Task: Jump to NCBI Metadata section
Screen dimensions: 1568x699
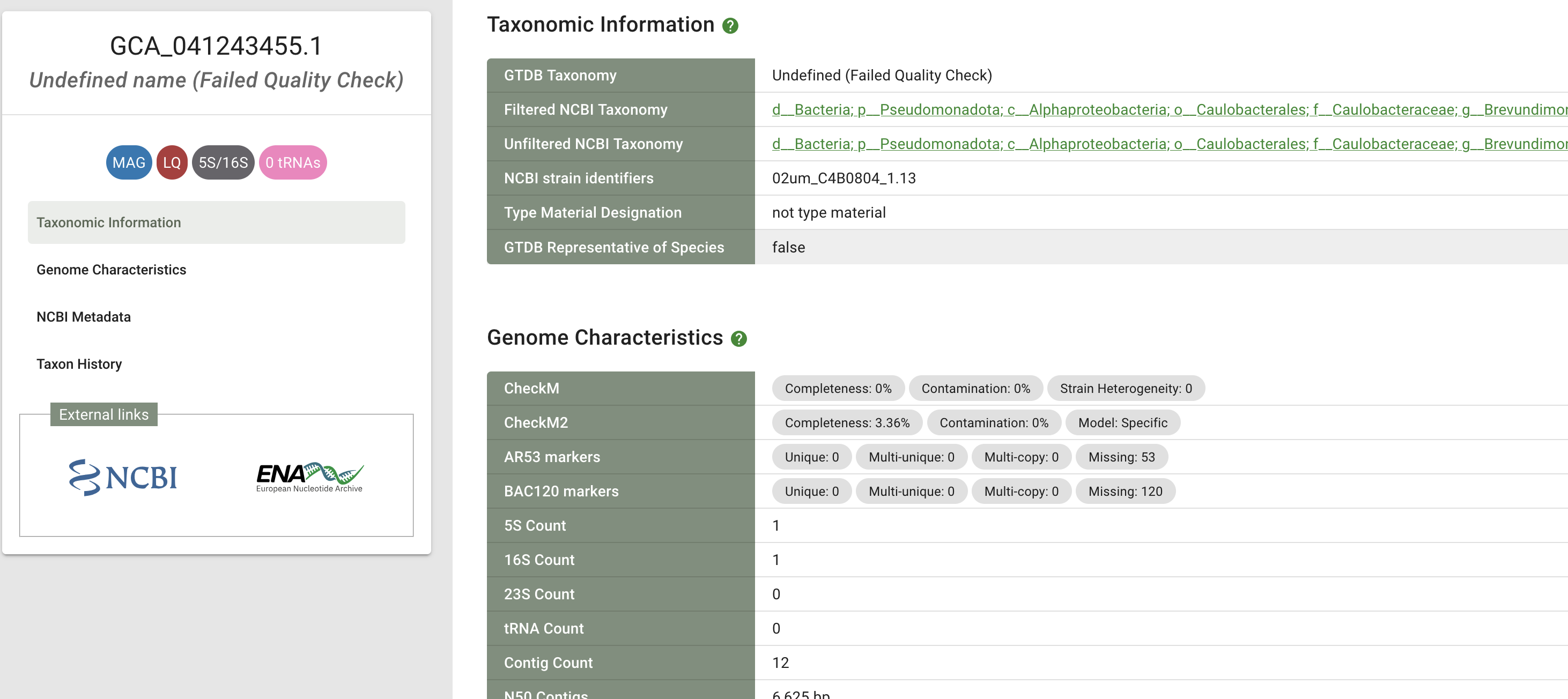Action: pos(84,317)
